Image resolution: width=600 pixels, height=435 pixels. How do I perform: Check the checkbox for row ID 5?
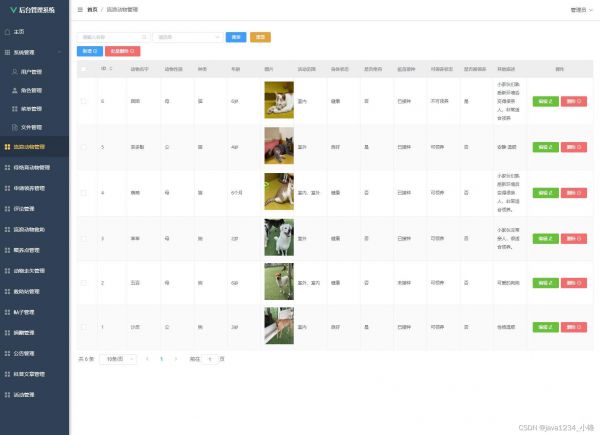[83, 147]
